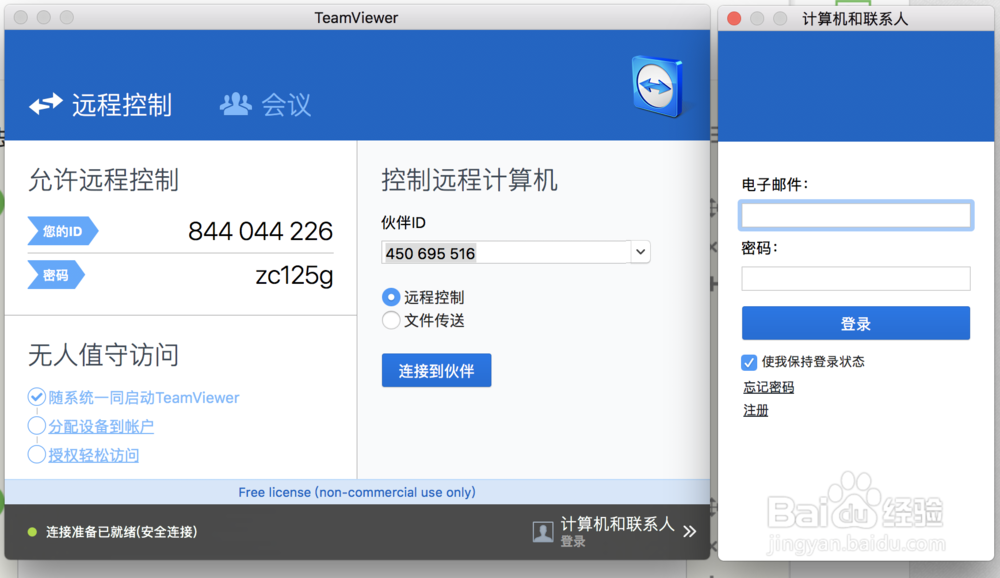
Task: Click the 连接到伙伴 button
Action: pyautogui.click(x=436, y=371)
